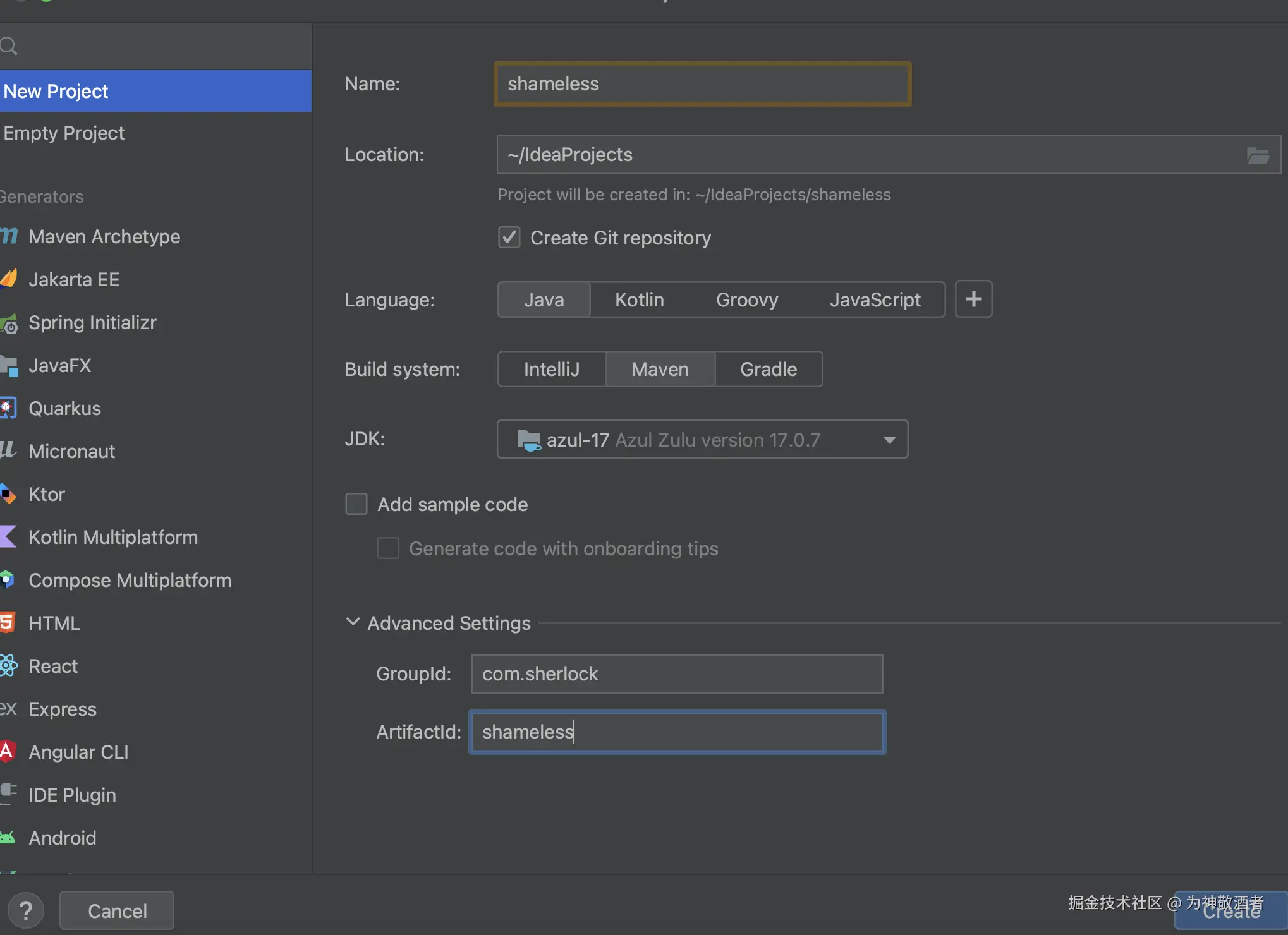1288x935 pixels.
Task: Select the Quarkus generator icon
Action: 8,408
